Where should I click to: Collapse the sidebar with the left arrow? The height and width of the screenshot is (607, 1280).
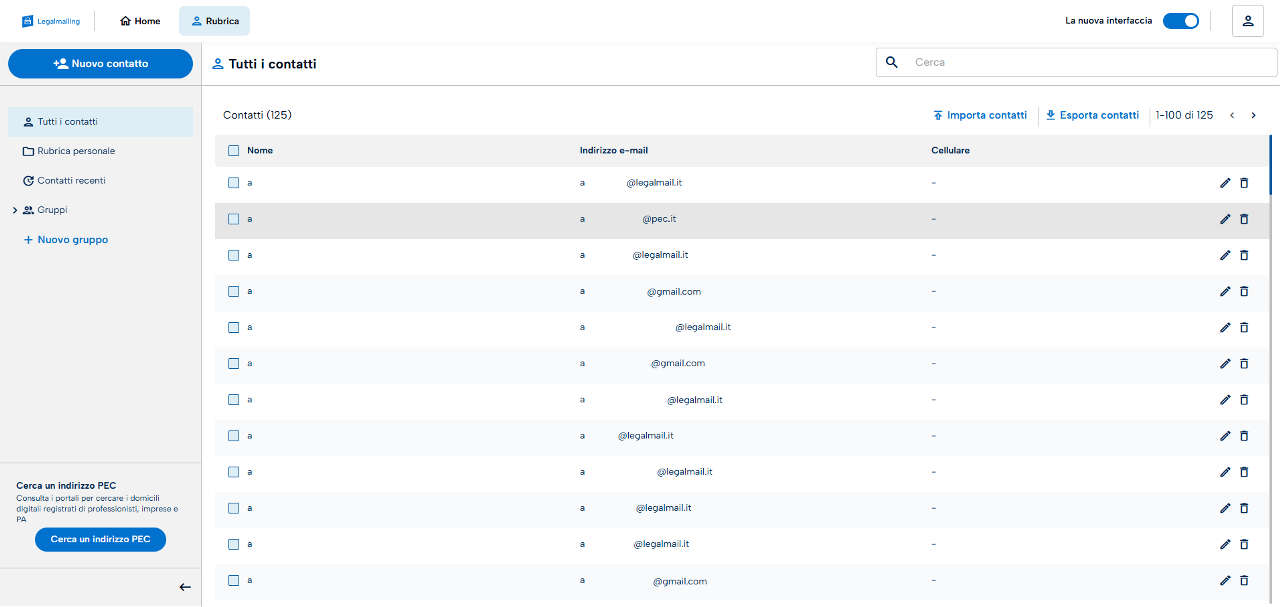(185, 587)
